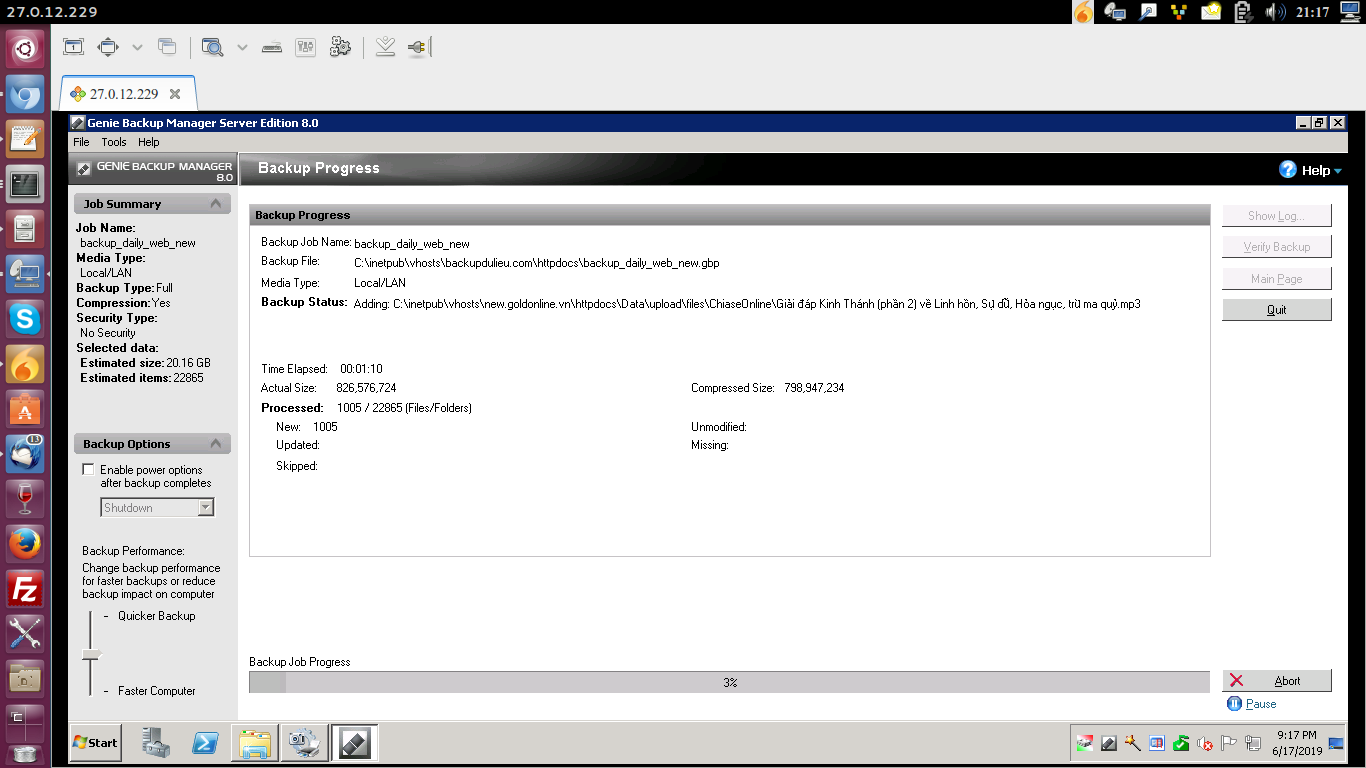Close the 27.0.12.229 connection tab
This screenshot has height=768, width=1366.
175,94
